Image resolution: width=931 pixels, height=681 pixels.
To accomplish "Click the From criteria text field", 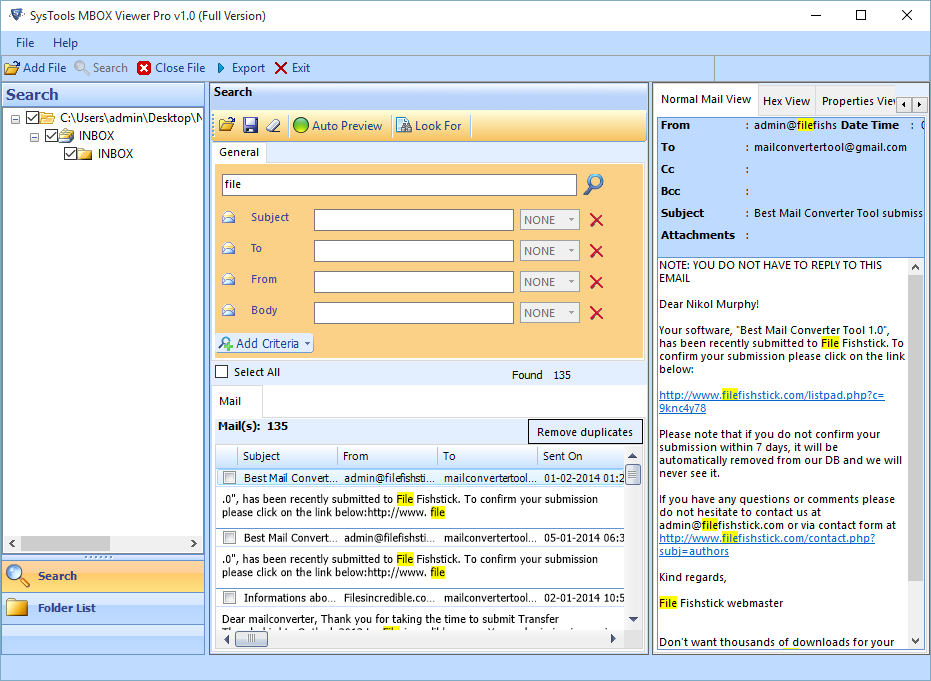I will coord(413,282).
